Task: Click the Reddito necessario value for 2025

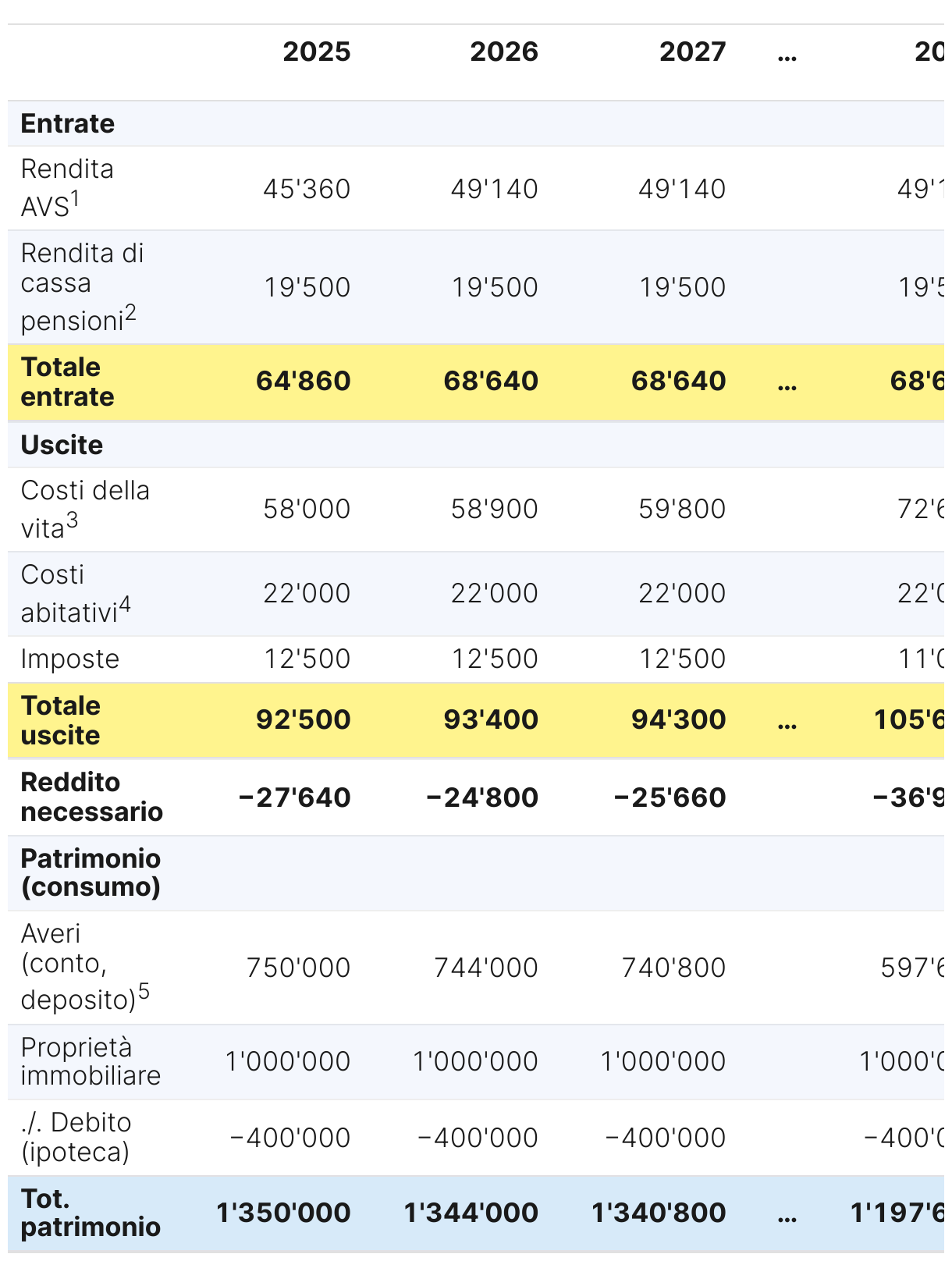Action: coord(294,797)
